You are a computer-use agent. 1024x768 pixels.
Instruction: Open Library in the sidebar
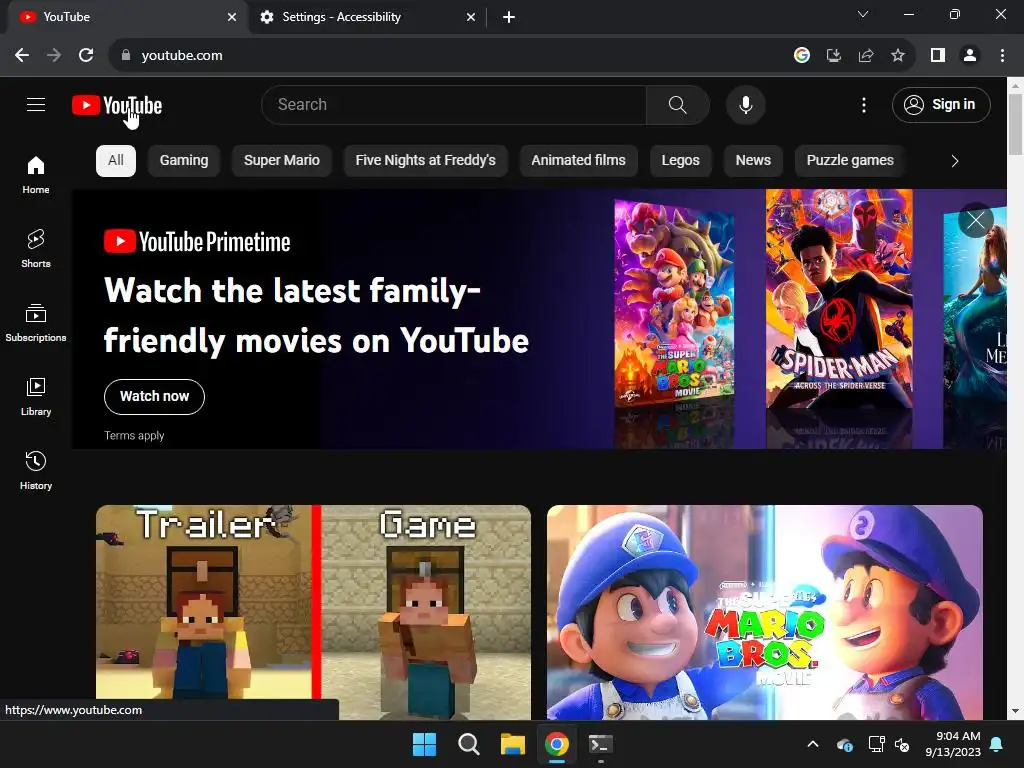click(36, 396)
